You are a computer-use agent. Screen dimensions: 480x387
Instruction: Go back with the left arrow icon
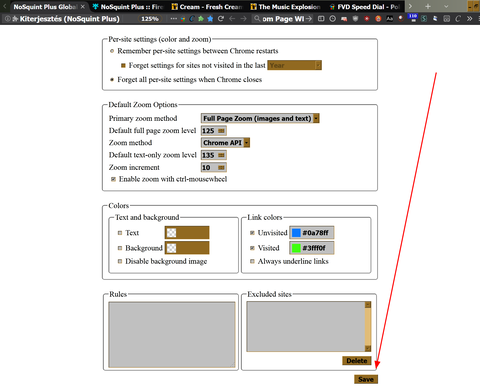coord(232,19)
